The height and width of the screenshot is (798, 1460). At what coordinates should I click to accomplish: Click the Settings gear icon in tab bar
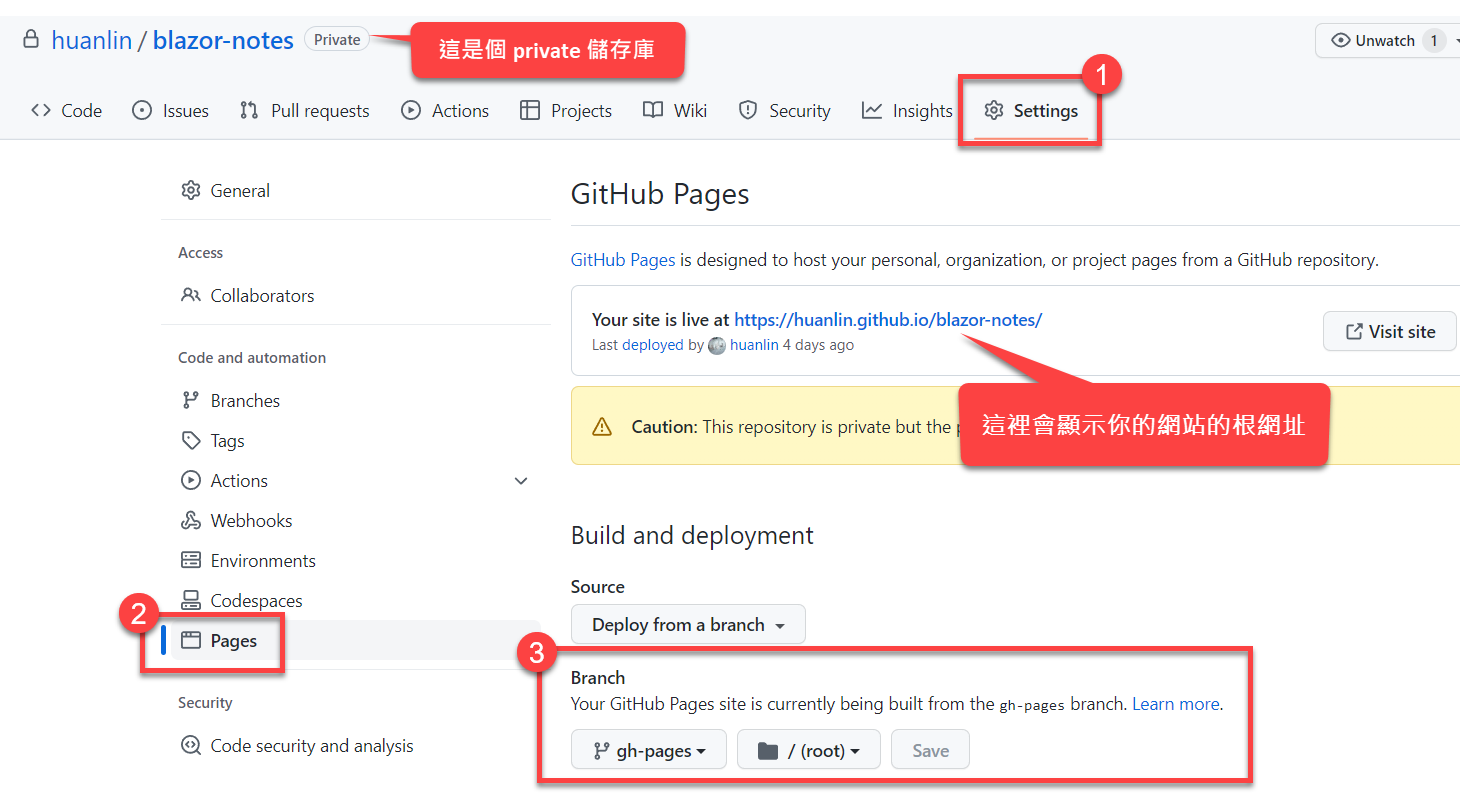(994, 110)
